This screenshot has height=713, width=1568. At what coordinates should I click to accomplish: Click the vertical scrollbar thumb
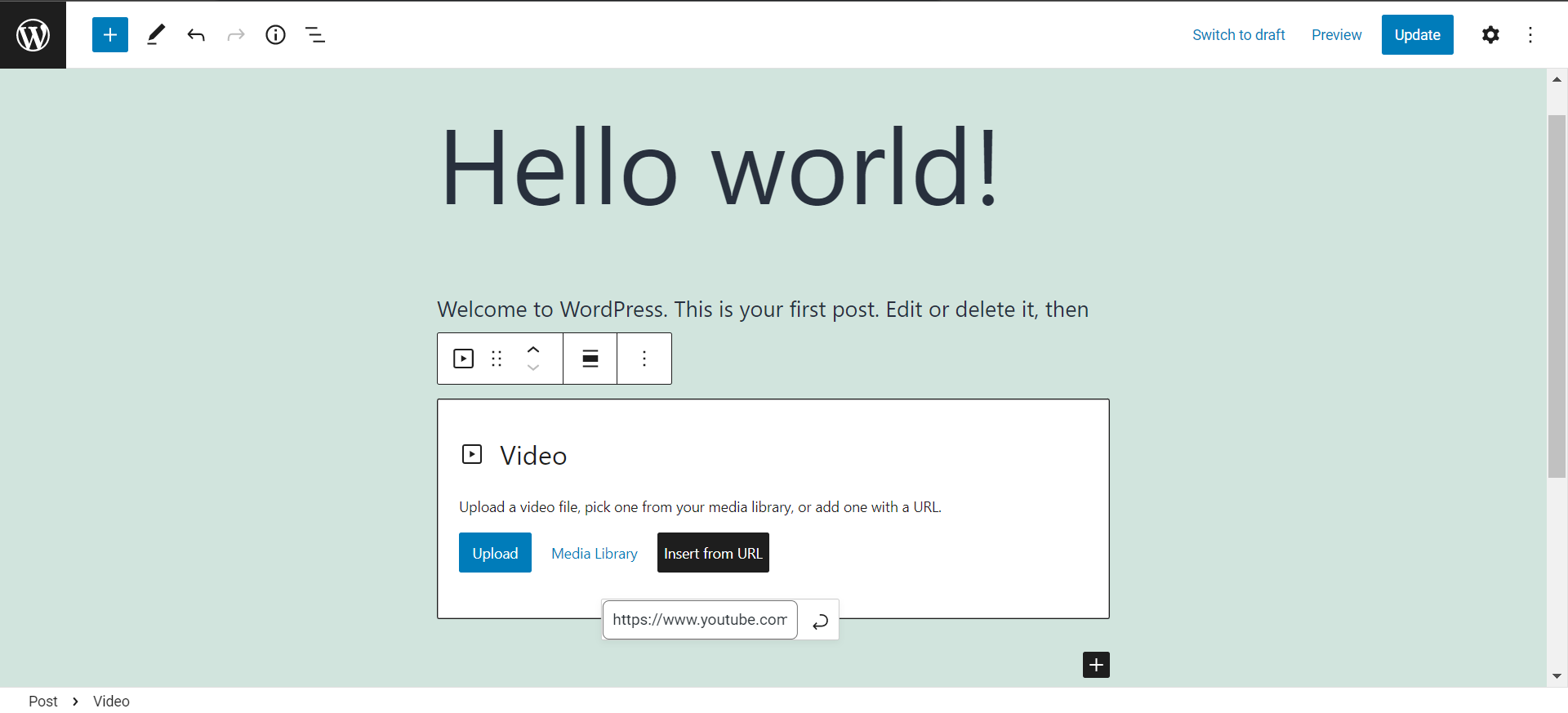(1557, 296)
